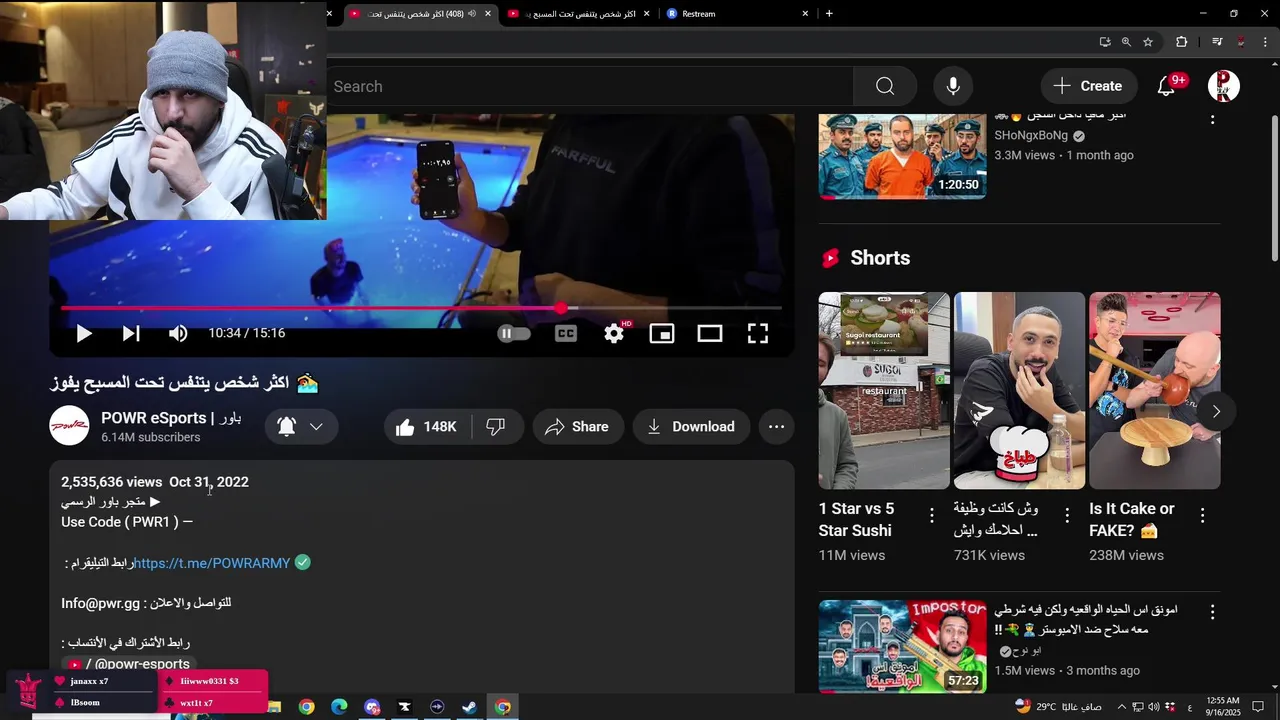Click the Create button
The width and height of the screenshot is (1280, 720).
pos(1088,86)
